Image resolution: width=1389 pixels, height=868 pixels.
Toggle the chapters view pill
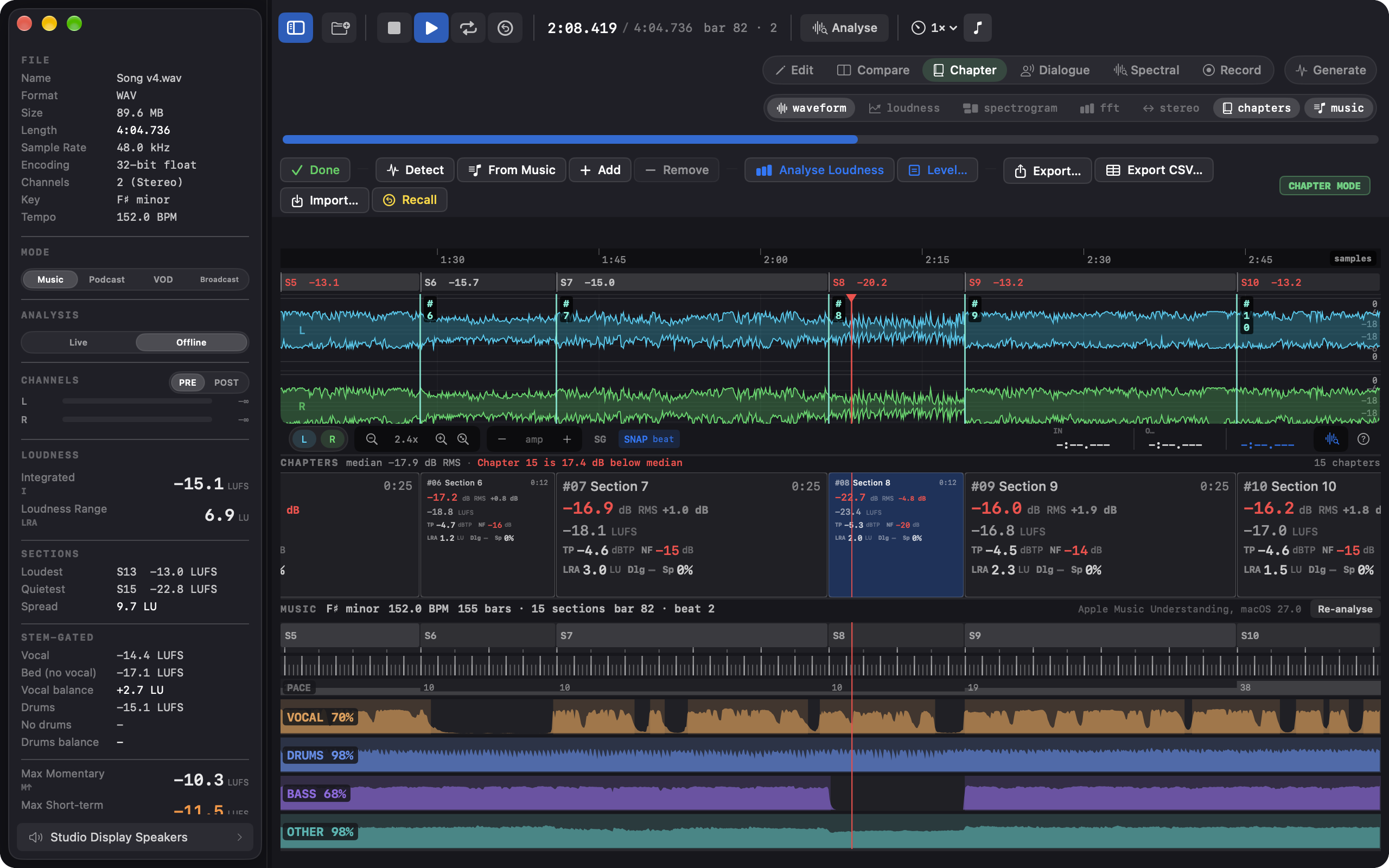[1257, 108]
